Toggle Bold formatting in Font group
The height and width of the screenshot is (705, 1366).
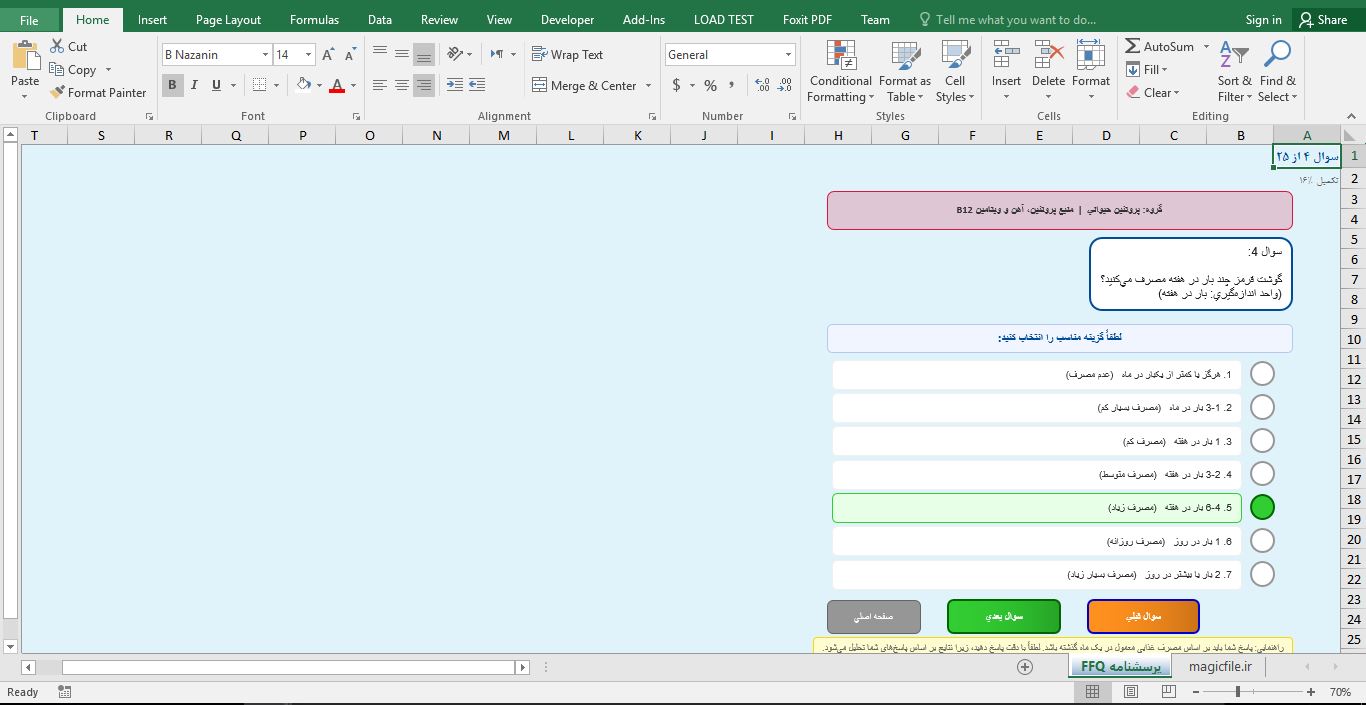[172, 85]
